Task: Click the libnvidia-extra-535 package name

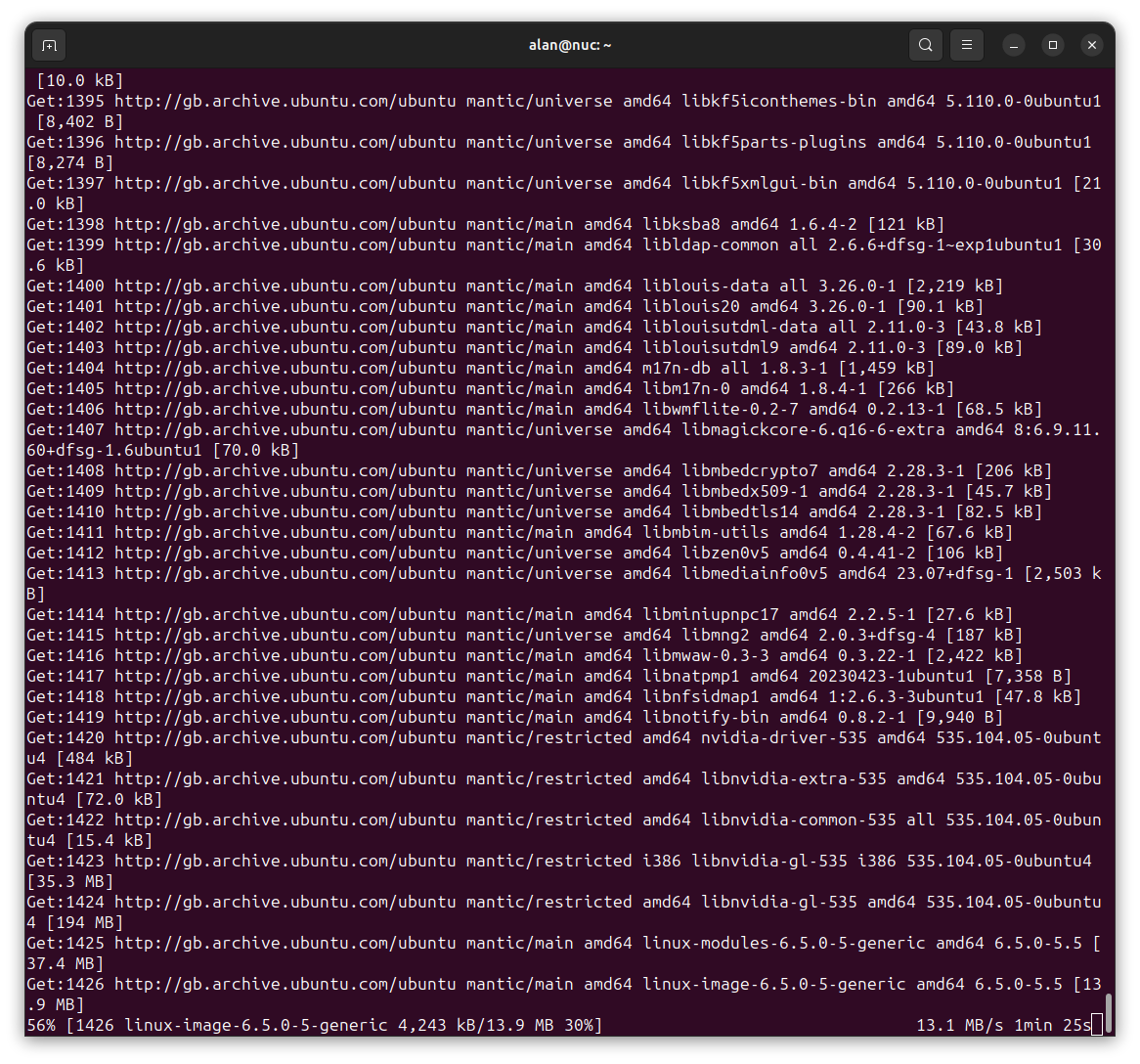Action: 793,778
